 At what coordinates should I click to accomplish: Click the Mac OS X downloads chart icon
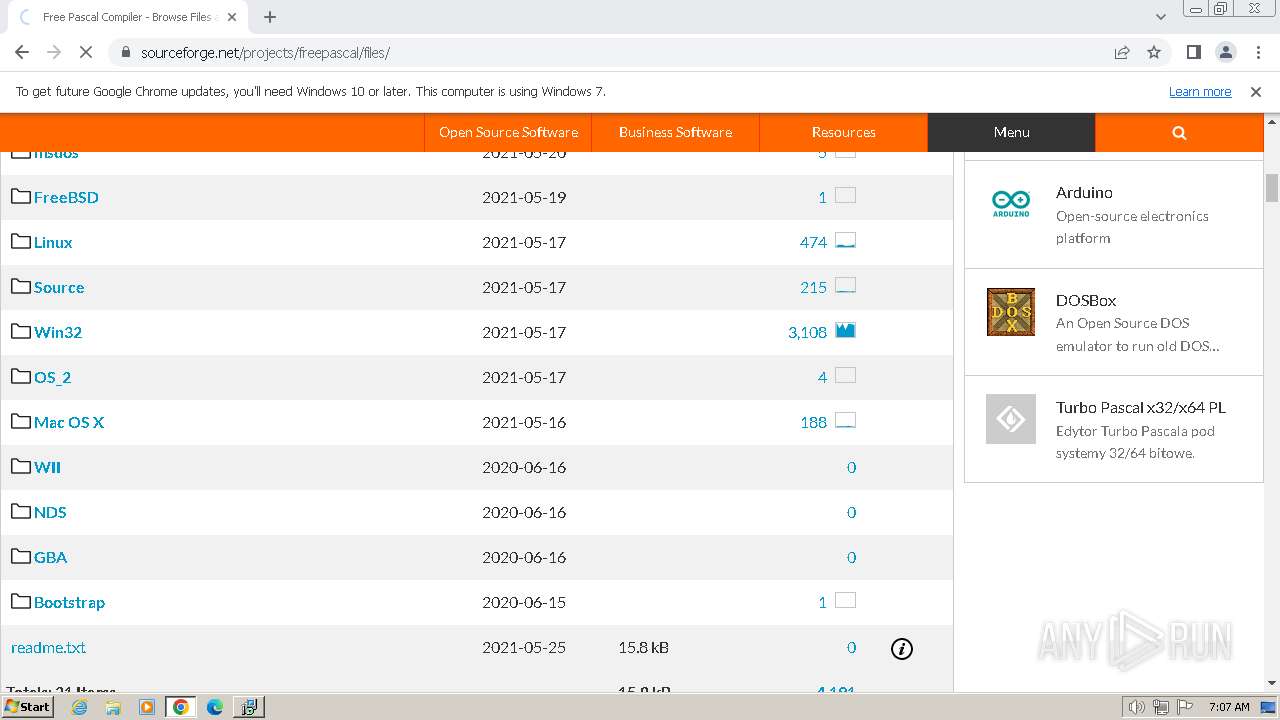(x=845, y=420)
